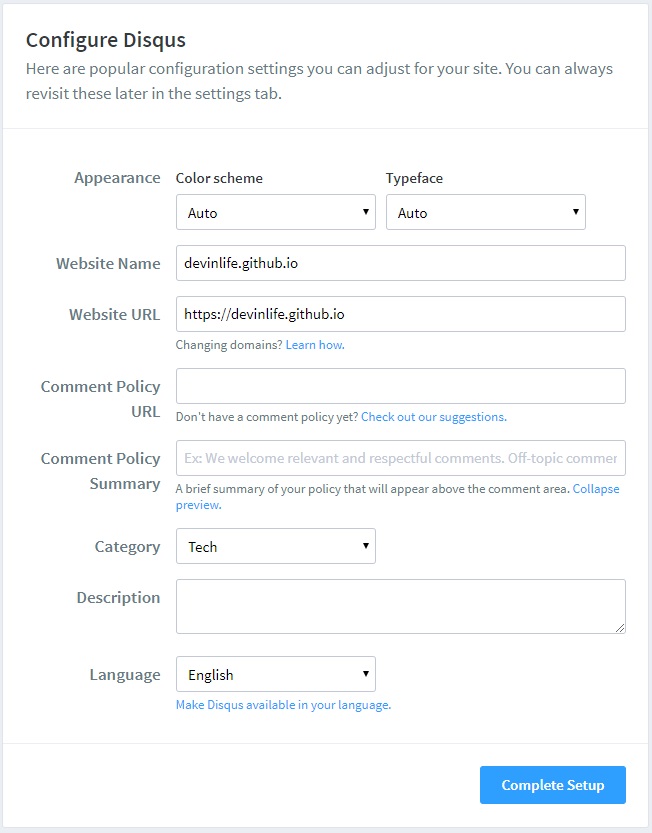The width and height of the screenshot is (652, 833).
Task: Open the Color scheme dropdown
Action: pyautogui.click(x=276, y=212)
